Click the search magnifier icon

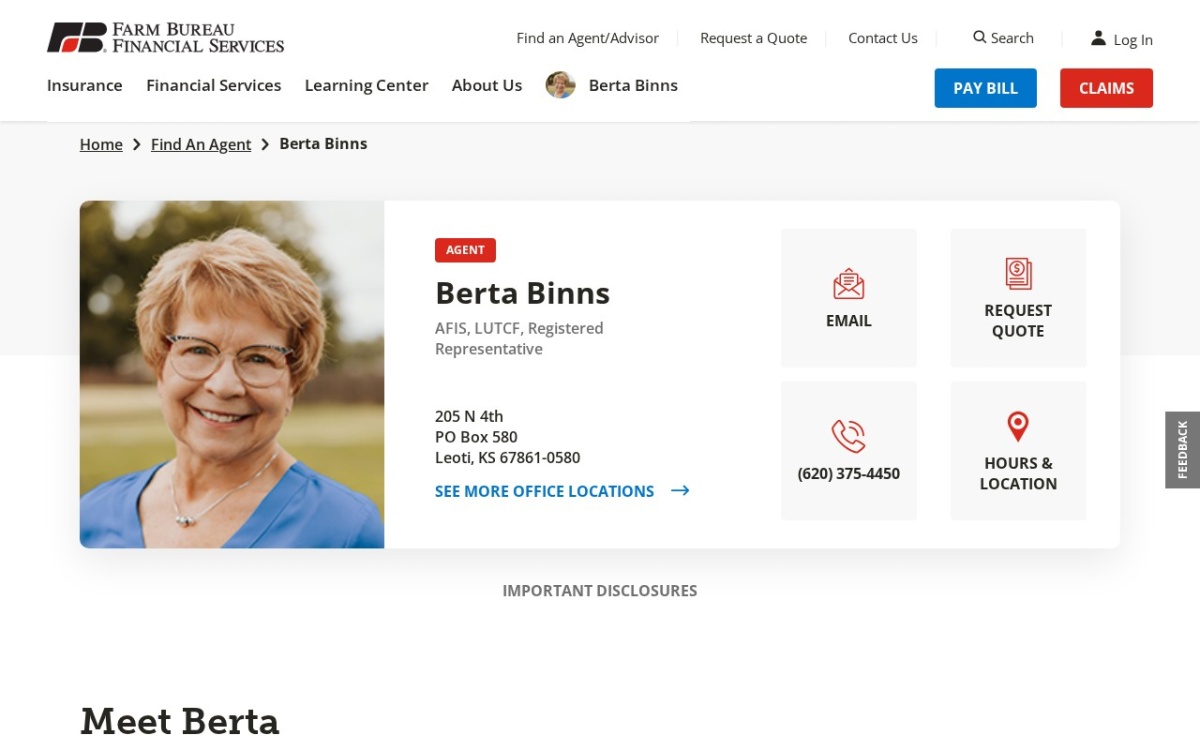(x=980, y=37)
